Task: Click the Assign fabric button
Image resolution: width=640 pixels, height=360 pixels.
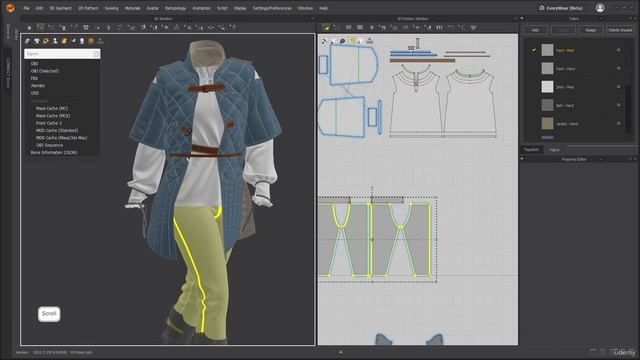Action: [x=591, y=30]
